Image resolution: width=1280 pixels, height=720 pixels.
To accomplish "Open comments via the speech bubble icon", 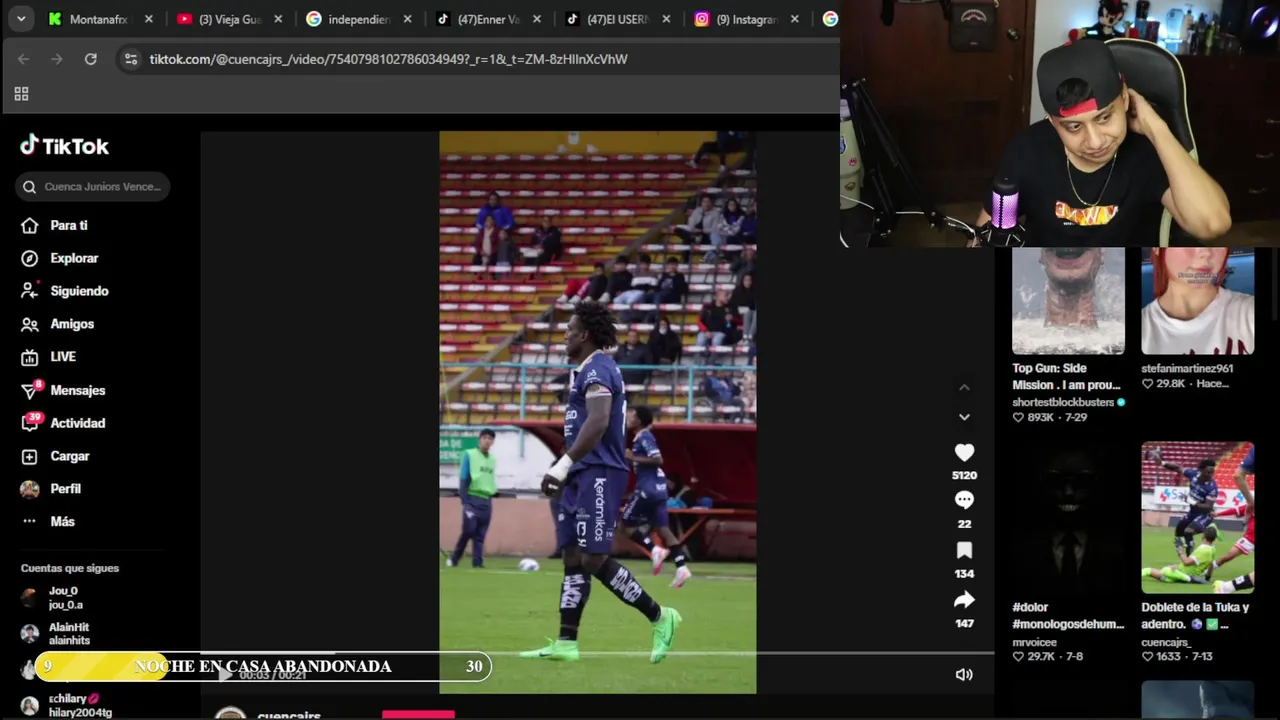I will 964,500.
